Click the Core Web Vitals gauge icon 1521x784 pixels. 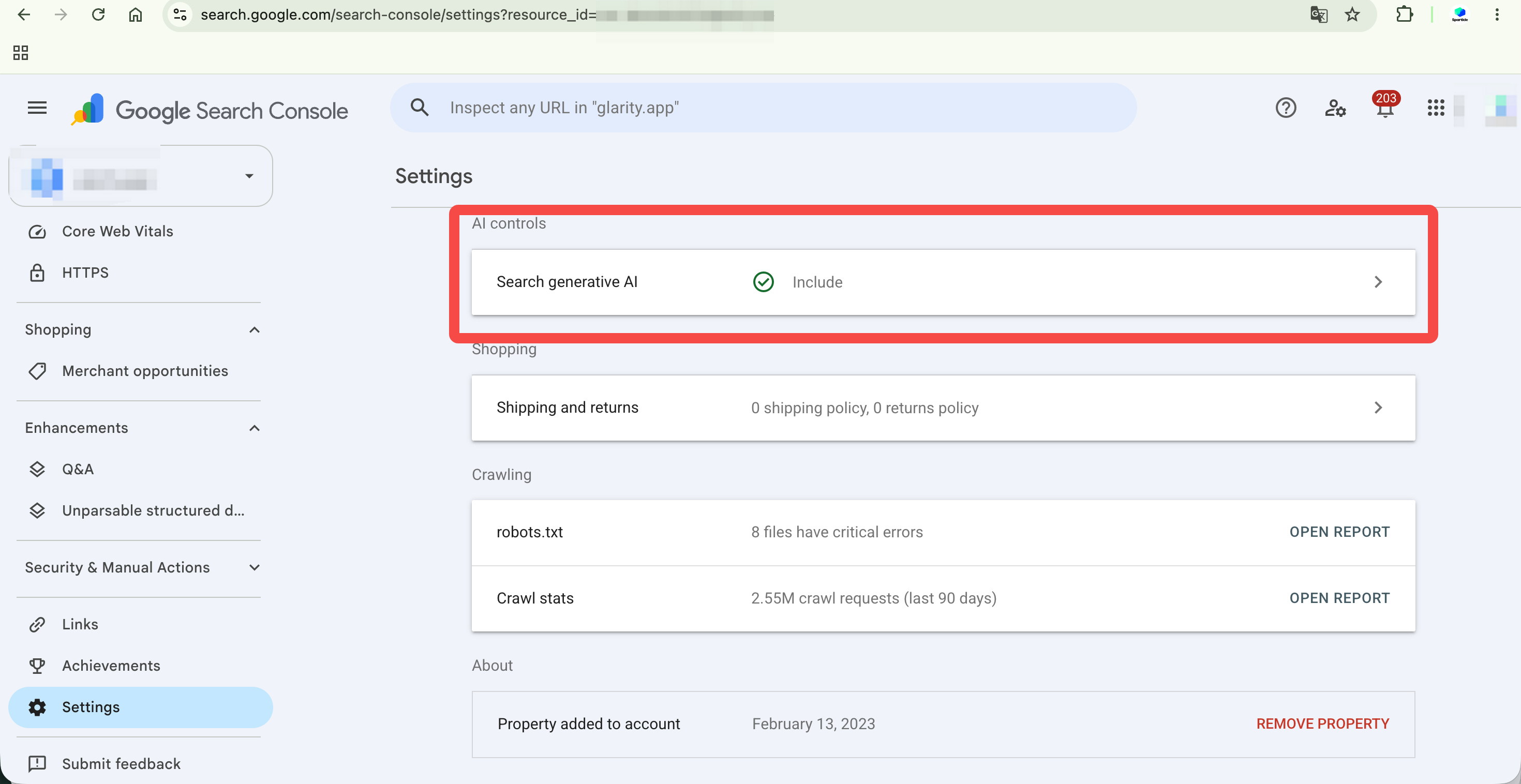pyautogui.click(x=37, y=231)
